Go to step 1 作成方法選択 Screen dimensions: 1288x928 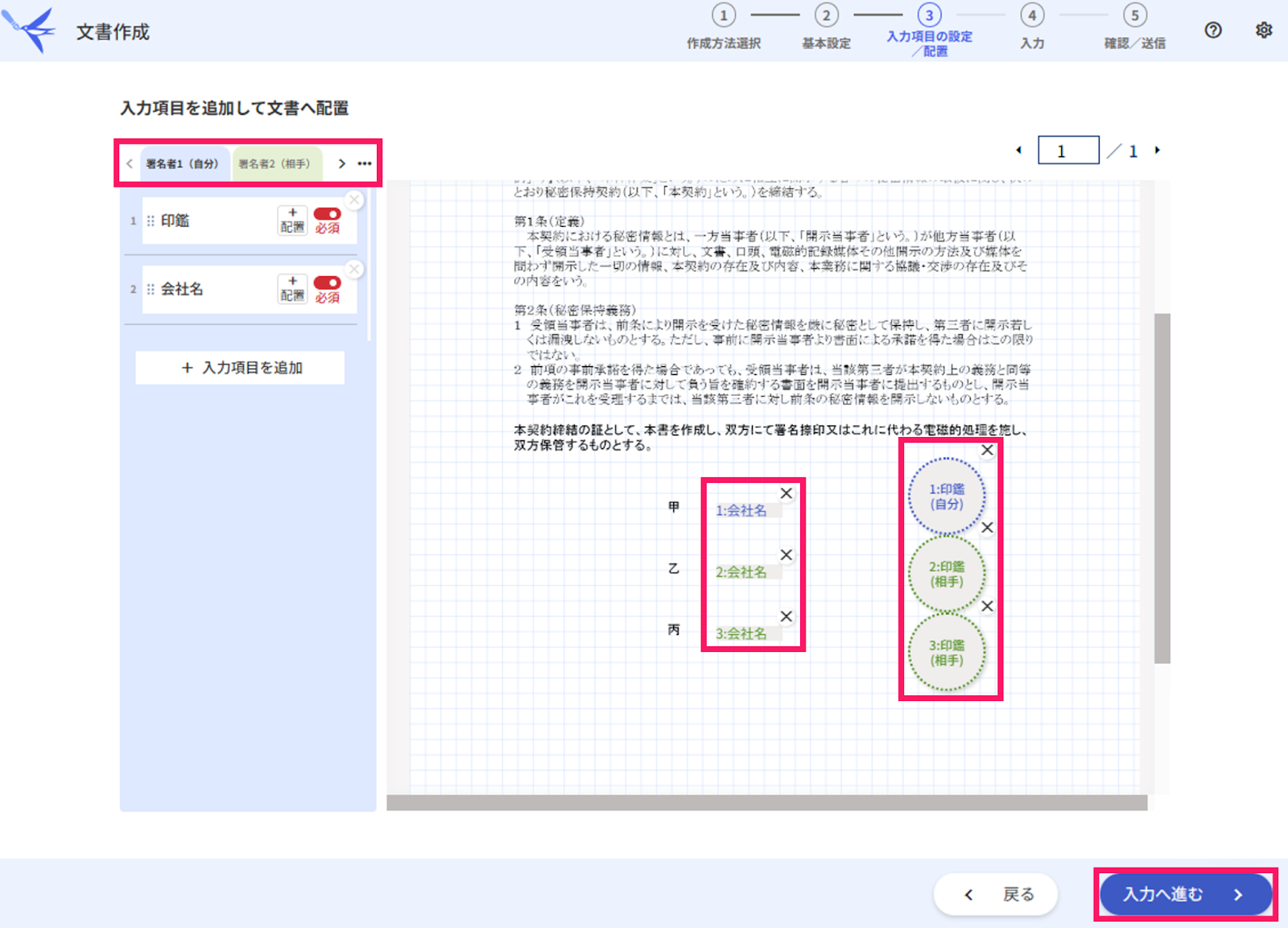724,27
